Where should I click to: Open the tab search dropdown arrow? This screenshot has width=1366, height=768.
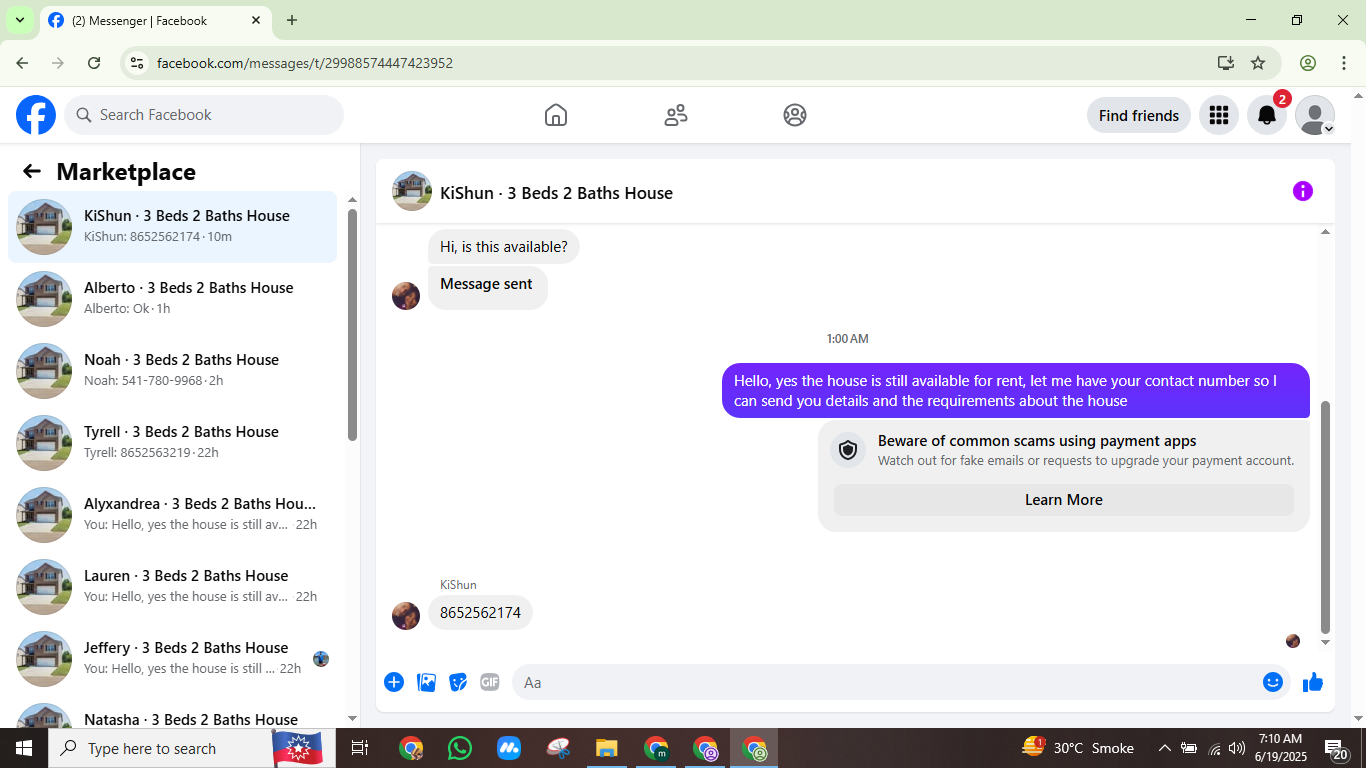pyautogui.click(x=19, y=20)
